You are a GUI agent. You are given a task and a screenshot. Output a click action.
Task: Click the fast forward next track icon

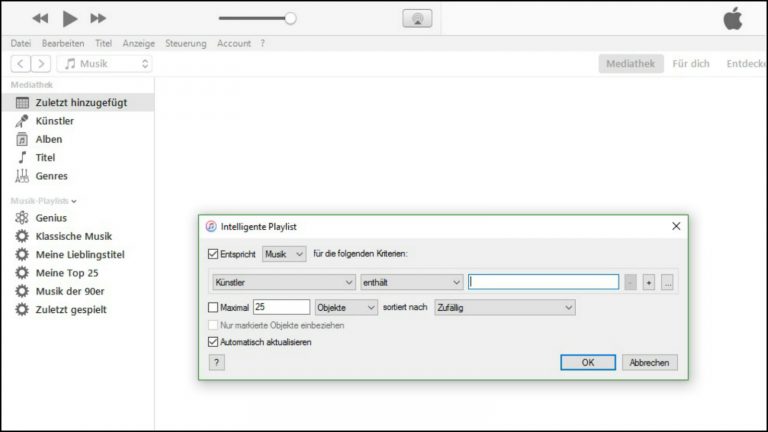[x=98, y=18]
